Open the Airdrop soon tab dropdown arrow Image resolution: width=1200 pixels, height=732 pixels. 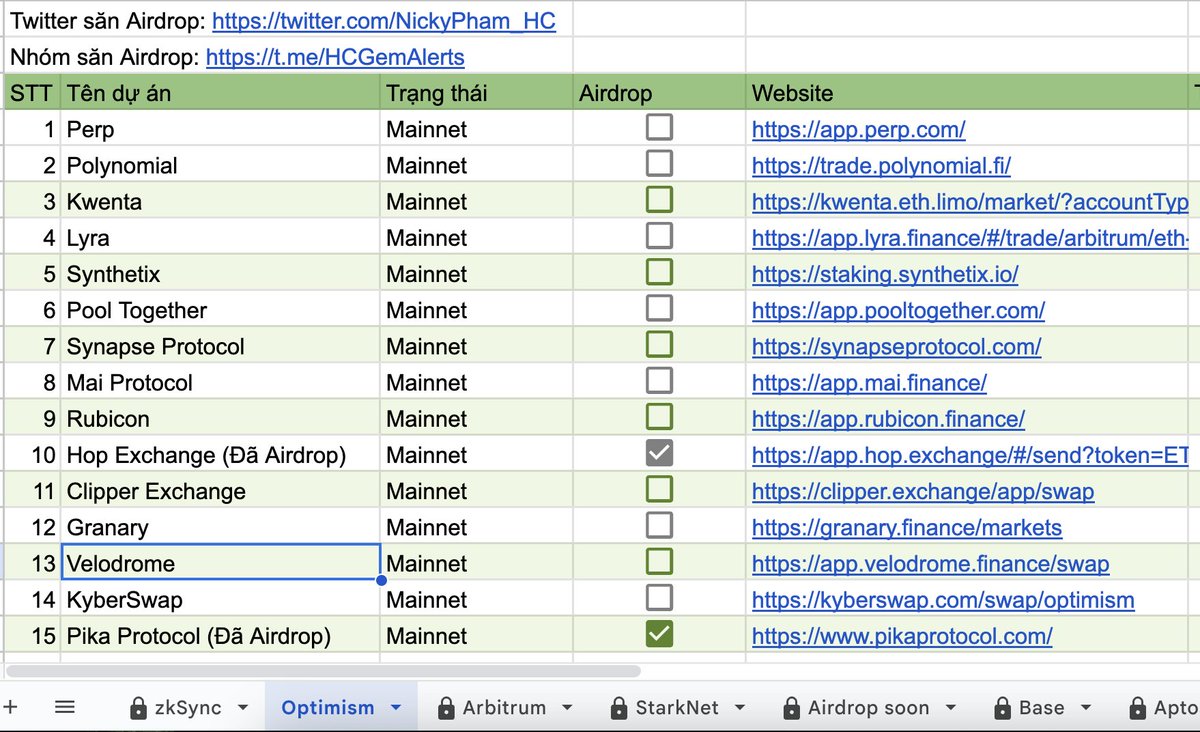(x=951, y=708)
